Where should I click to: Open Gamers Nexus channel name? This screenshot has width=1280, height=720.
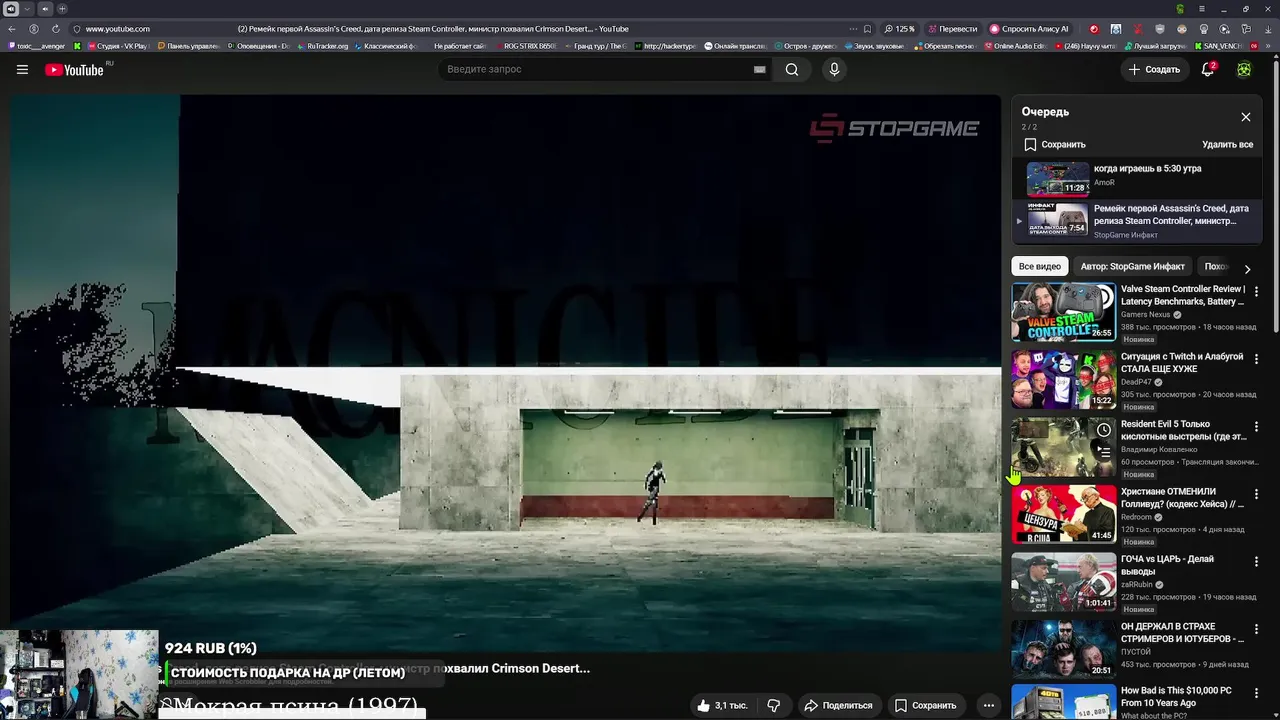1145,314
